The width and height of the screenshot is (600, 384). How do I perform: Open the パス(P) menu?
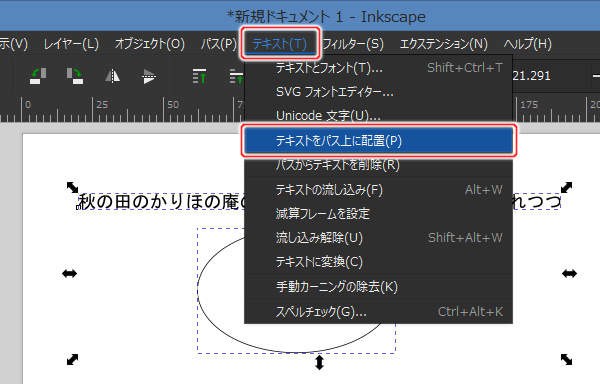point(219,44)
